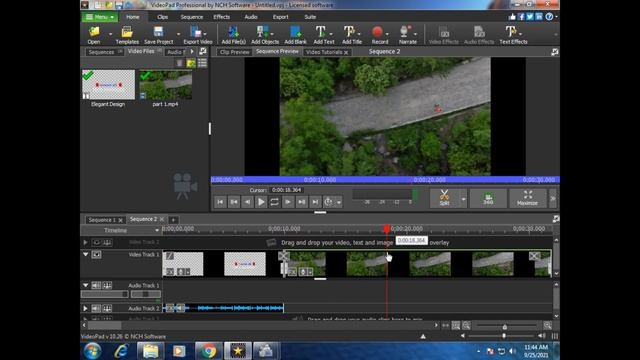Click the Add Title tool
Image resolution: width=640 pixels, height=360 pixels.
351,35
